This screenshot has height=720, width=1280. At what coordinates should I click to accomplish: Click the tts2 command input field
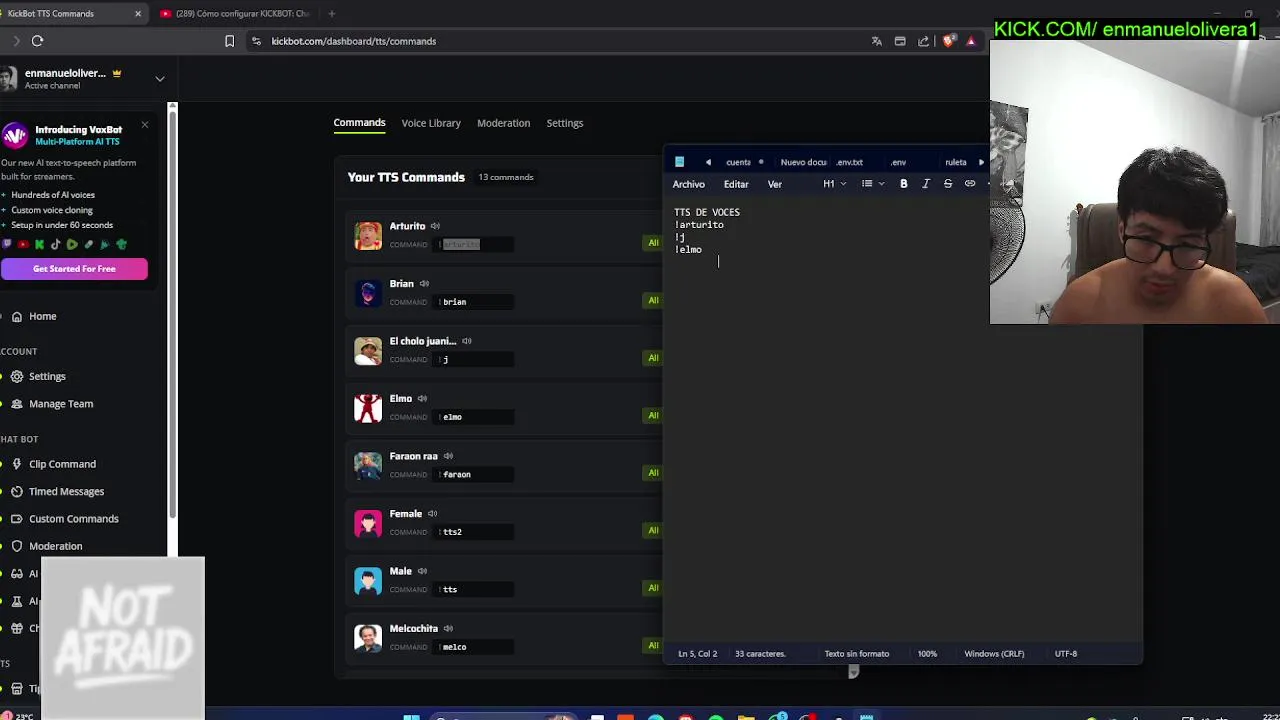click(x=475, y=532)
